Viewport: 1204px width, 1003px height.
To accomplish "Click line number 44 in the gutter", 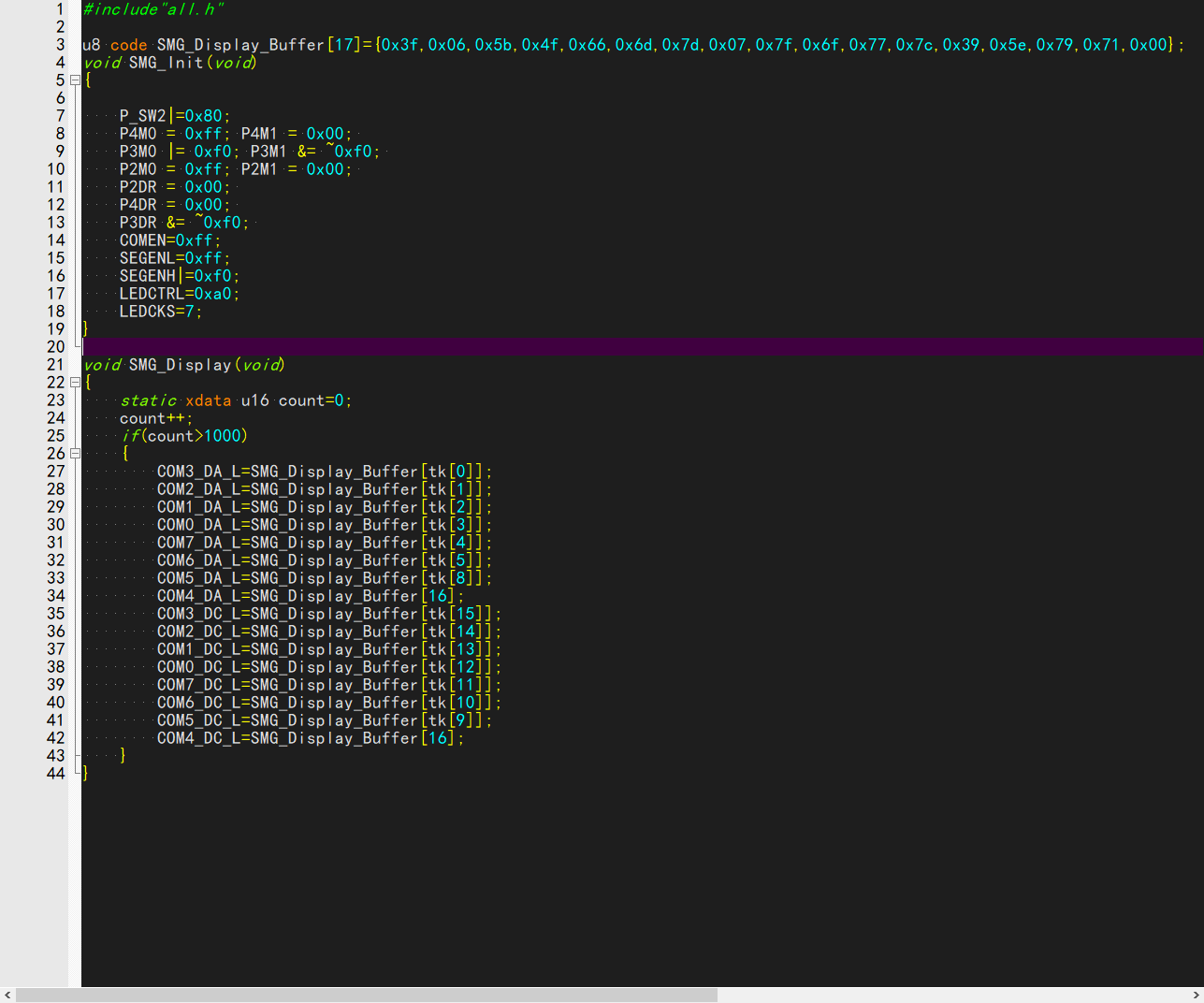I will (x=56, y=774).
